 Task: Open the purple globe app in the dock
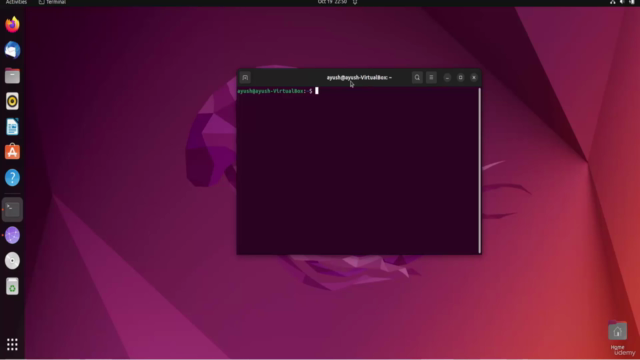[12, 236]
